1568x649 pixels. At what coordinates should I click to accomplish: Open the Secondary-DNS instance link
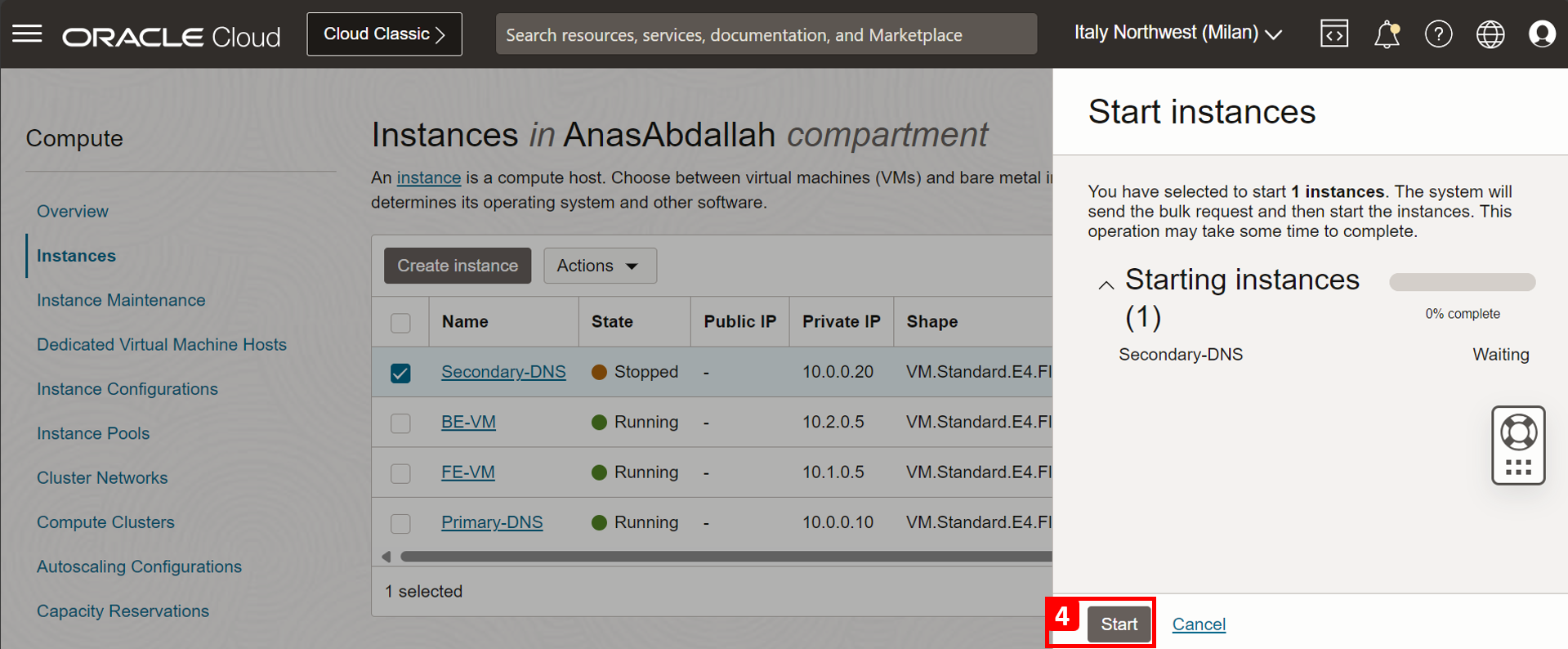pos(503,372)
